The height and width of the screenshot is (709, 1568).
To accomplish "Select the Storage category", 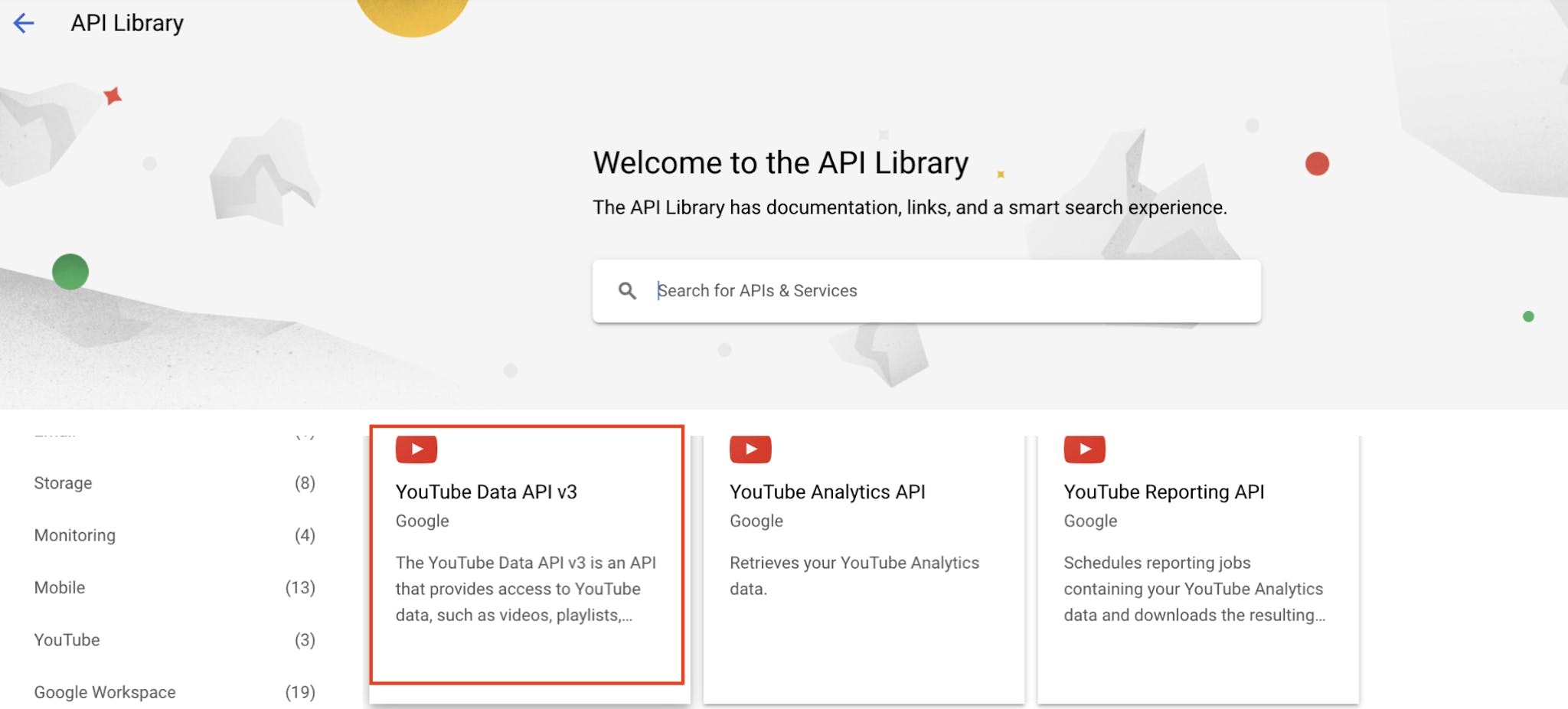I will (x=63, y=482).
